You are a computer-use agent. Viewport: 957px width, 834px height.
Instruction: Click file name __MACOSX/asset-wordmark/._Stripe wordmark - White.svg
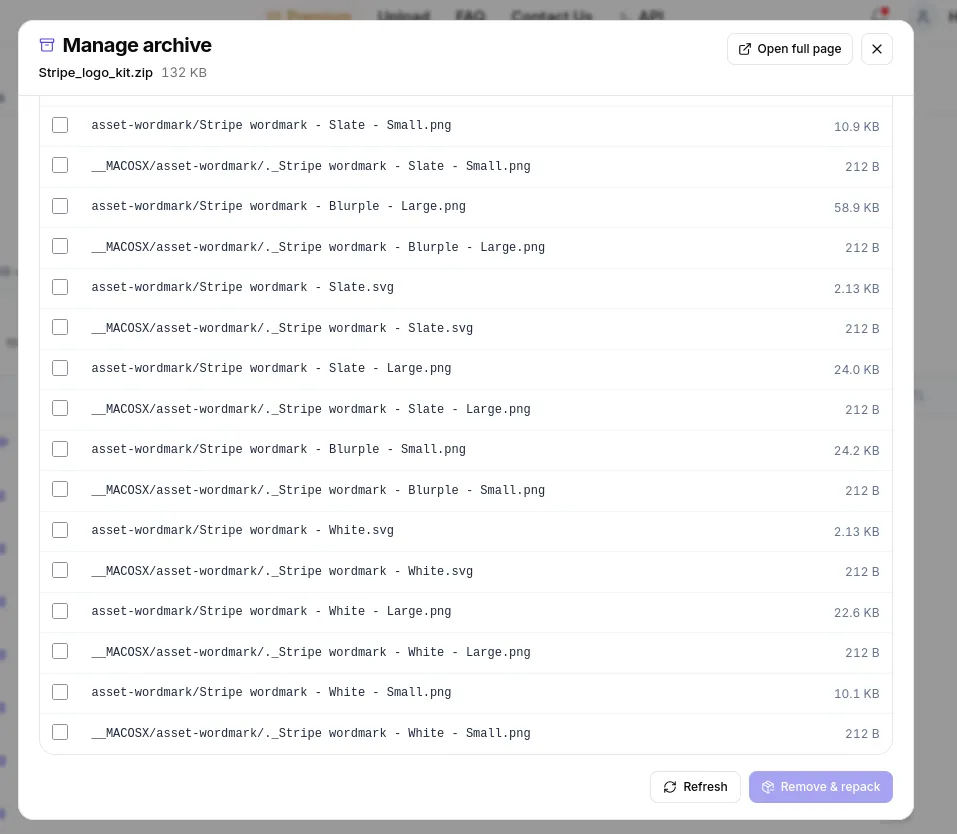point(282,571)
